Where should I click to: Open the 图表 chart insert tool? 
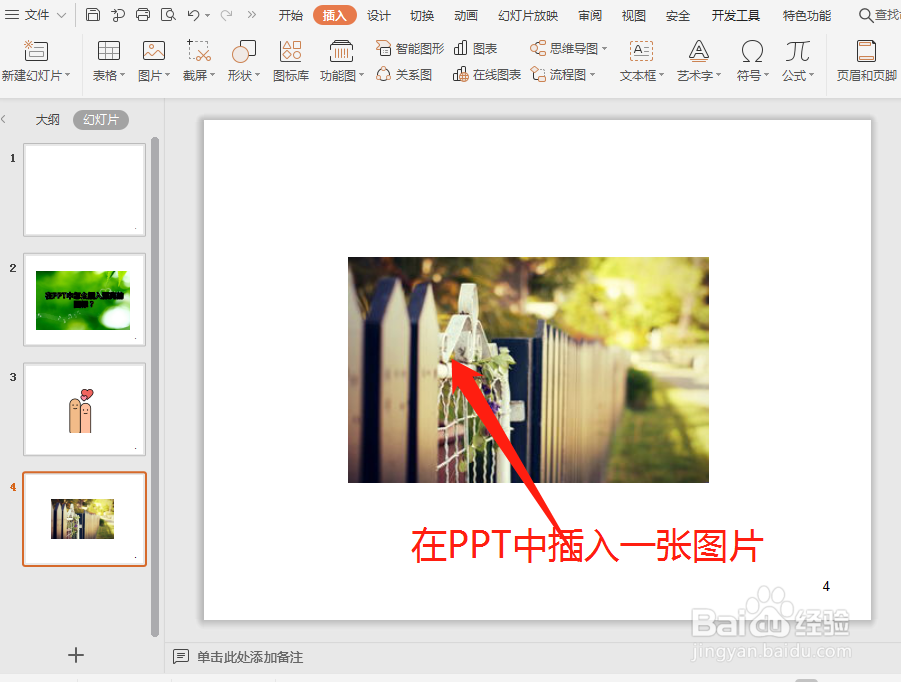point(477,46)
